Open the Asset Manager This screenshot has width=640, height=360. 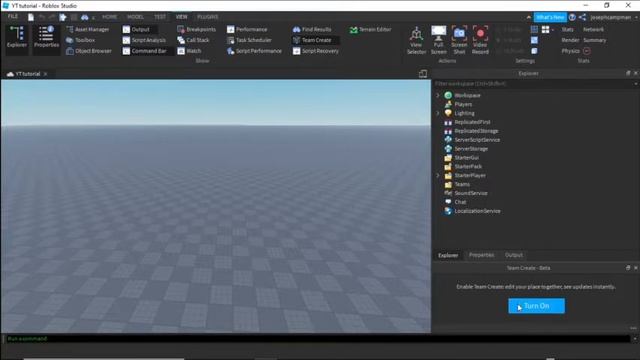coord(87,29)
